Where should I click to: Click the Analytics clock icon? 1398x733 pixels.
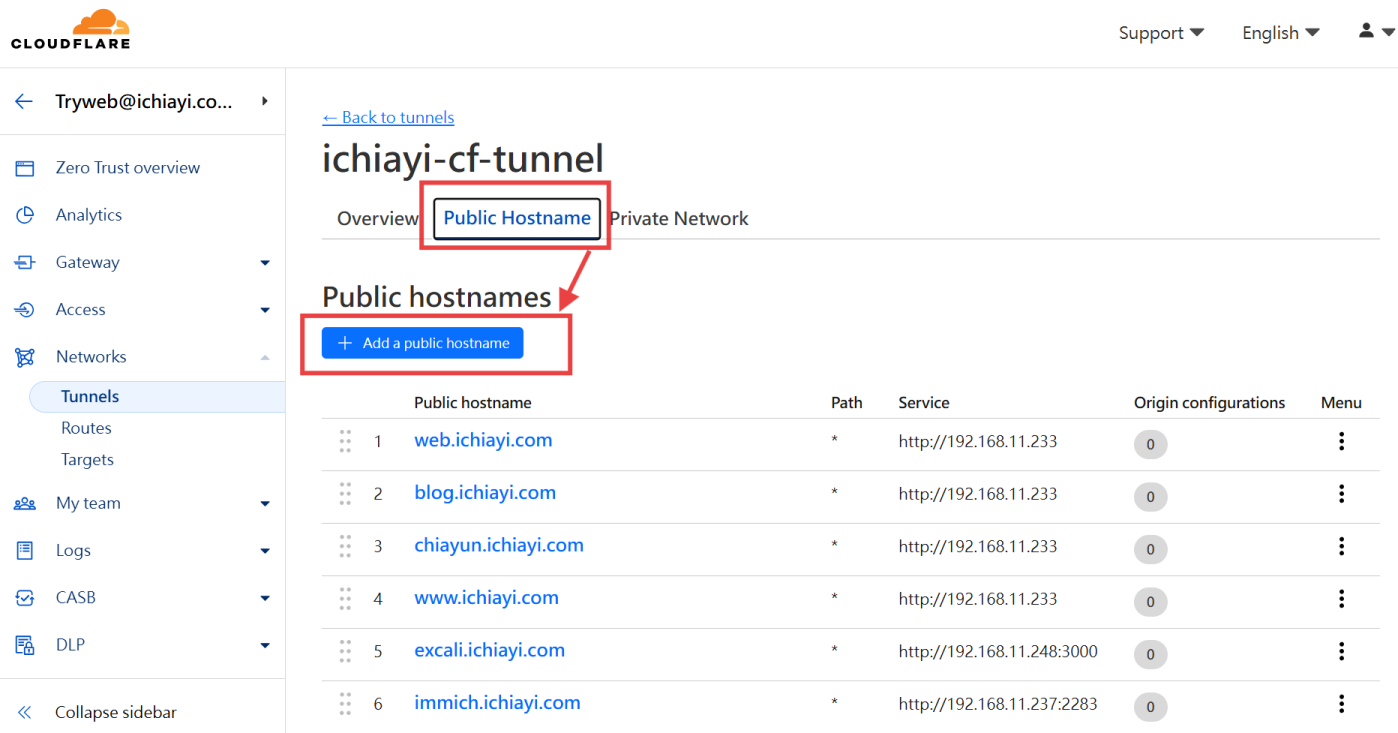[25, 215]
